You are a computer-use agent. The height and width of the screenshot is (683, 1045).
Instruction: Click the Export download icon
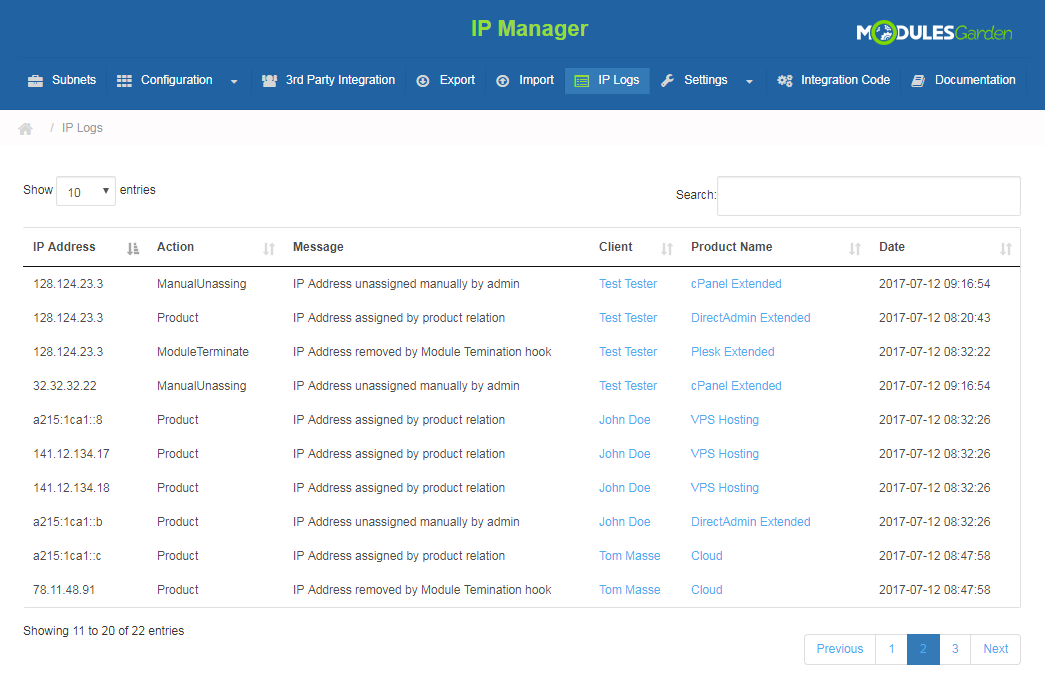pyautogui.click(x=423, y=81)
